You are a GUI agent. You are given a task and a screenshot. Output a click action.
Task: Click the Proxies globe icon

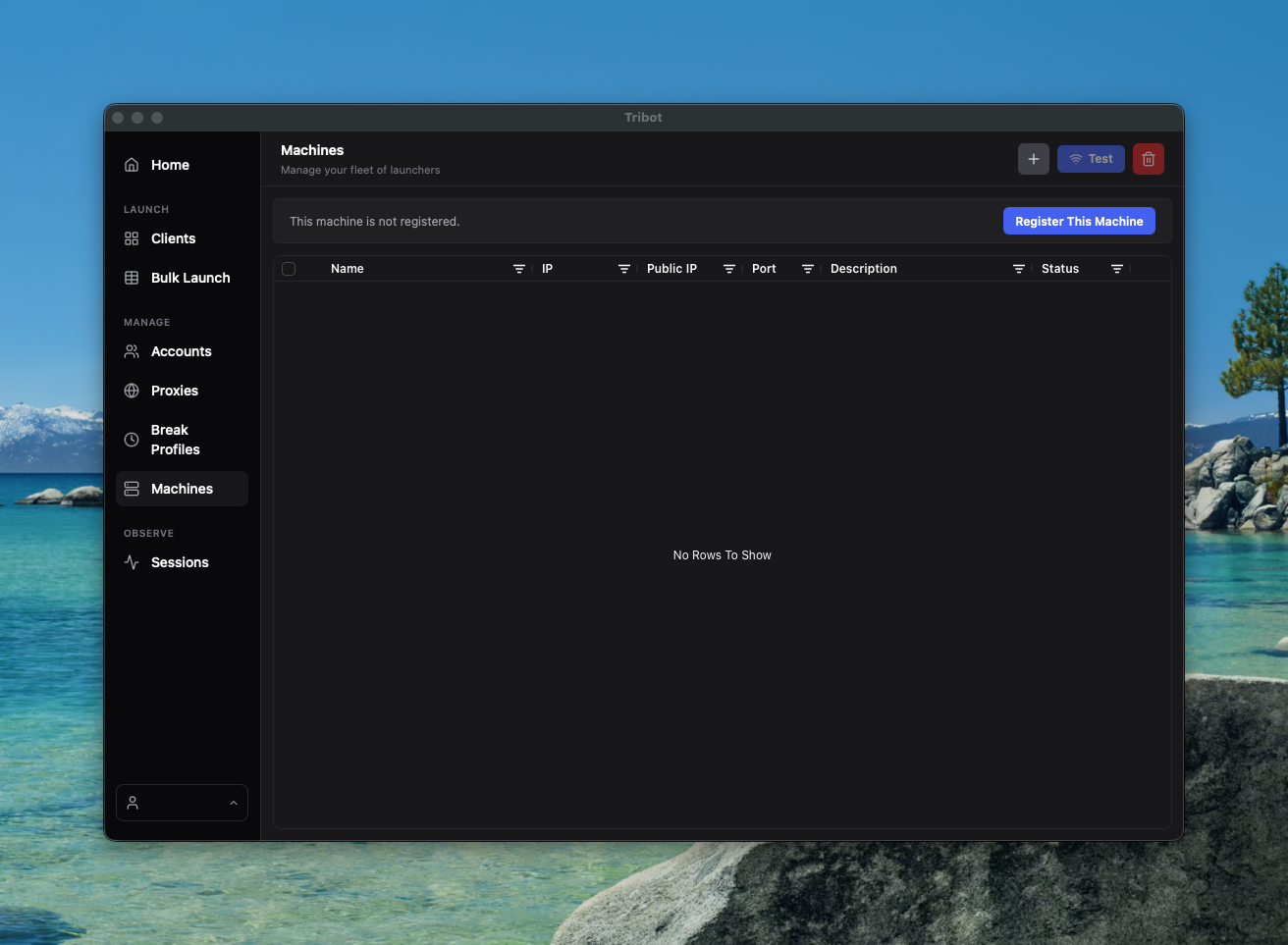pos(132,391)
